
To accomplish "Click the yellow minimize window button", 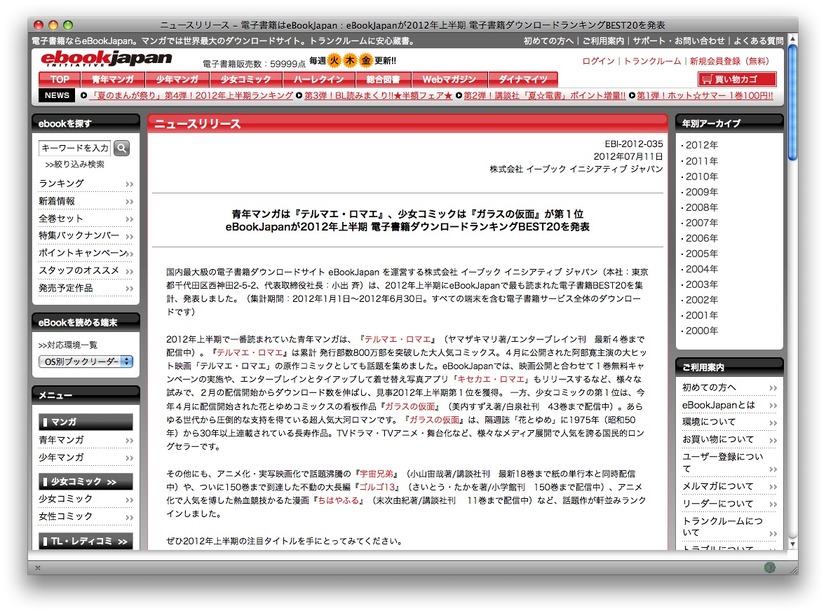I will pyautogui.click(x=53, y=25).
